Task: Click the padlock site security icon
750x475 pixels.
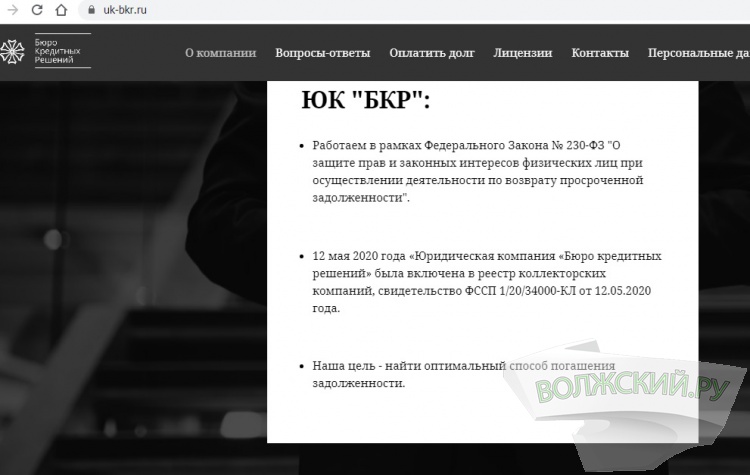Action: [x=91, y=10]
